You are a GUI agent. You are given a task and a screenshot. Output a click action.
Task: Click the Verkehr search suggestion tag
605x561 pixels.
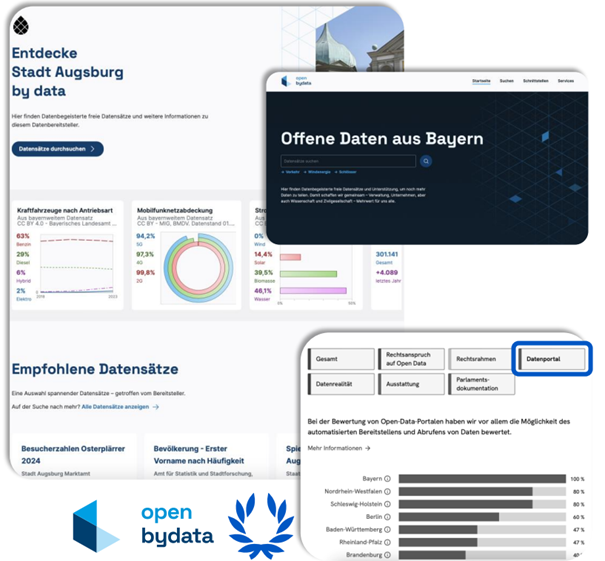(x=291, y=172)
